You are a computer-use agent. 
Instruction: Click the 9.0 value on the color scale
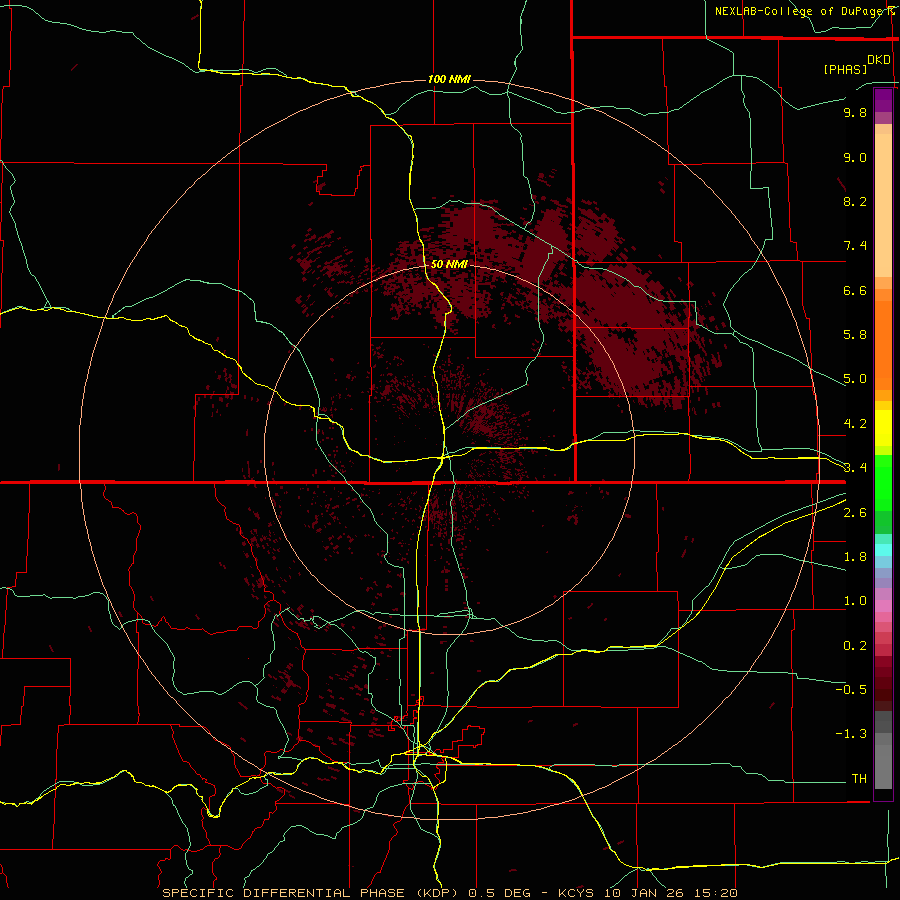click(855, 157)
